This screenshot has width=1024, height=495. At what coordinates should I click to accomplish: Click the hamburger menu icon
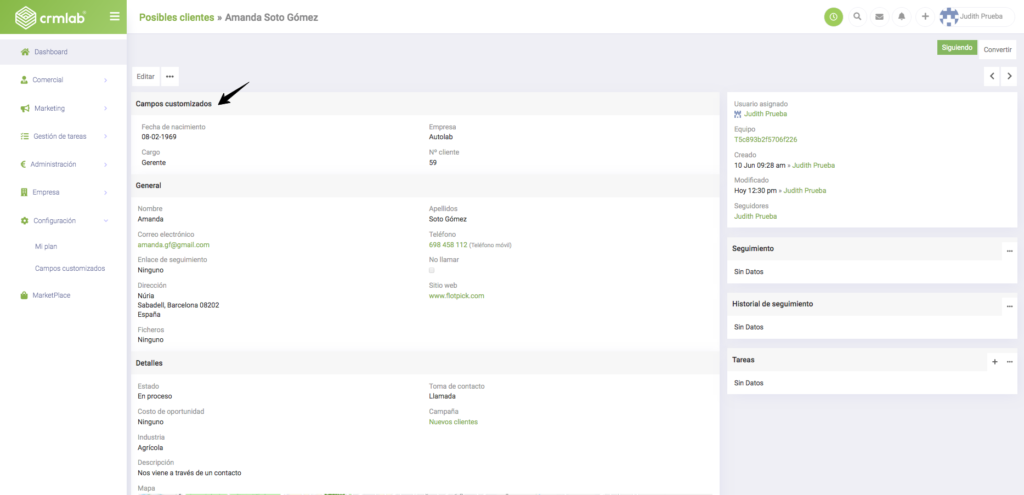(114, 16)
